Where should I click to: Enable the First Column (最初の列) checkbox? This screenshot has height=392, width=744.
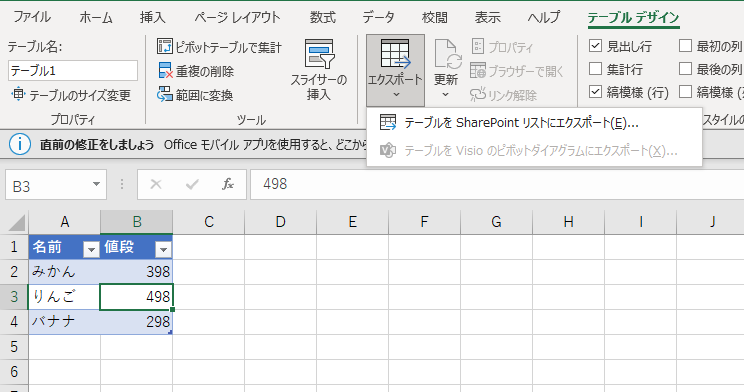685,46
